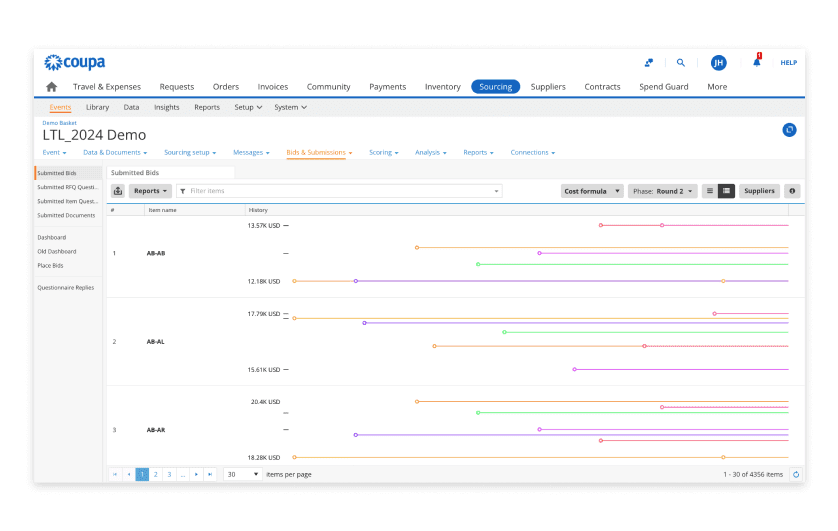Image resolution: width=838 pixels, height=531 pixels.
Task: Switch to detailed list view icon
Action: pos(726,191)
